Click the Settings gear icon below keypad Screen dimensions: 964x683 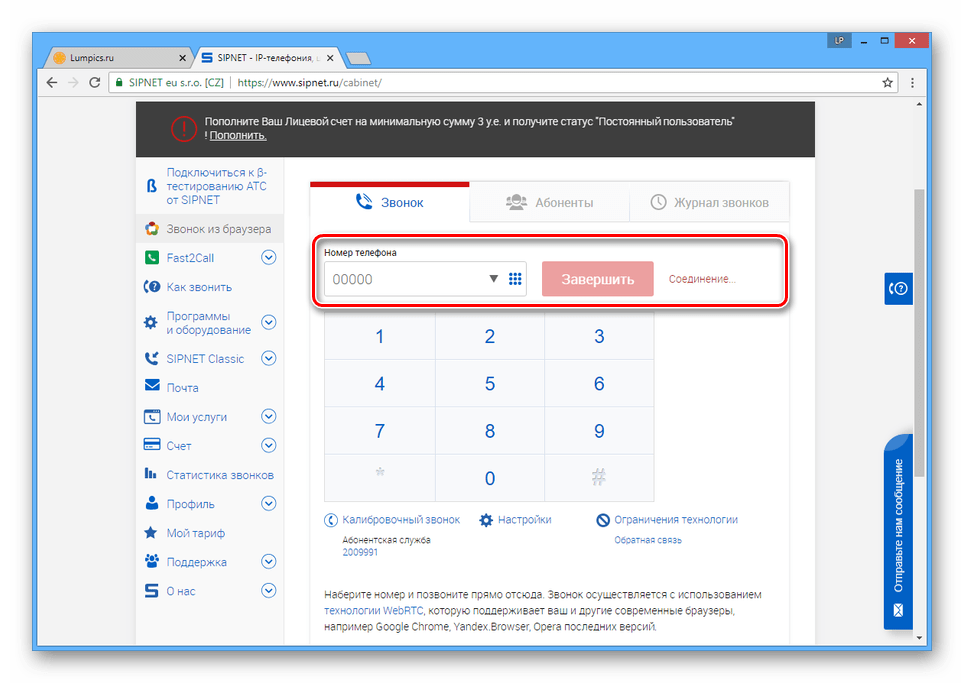click(486, 520)
